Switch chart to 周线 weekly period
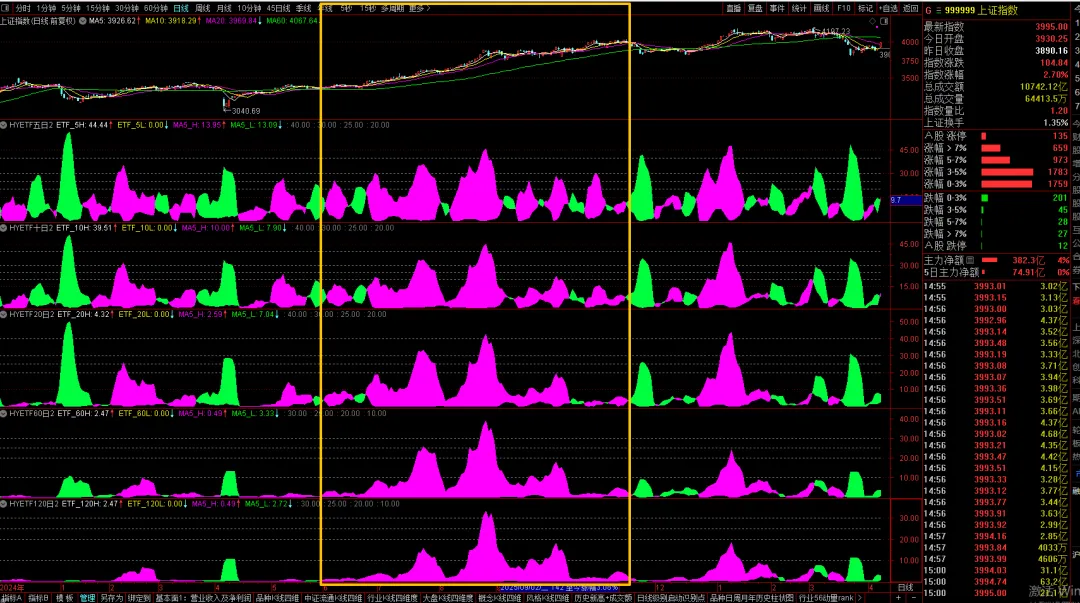 tap(202, 8)
